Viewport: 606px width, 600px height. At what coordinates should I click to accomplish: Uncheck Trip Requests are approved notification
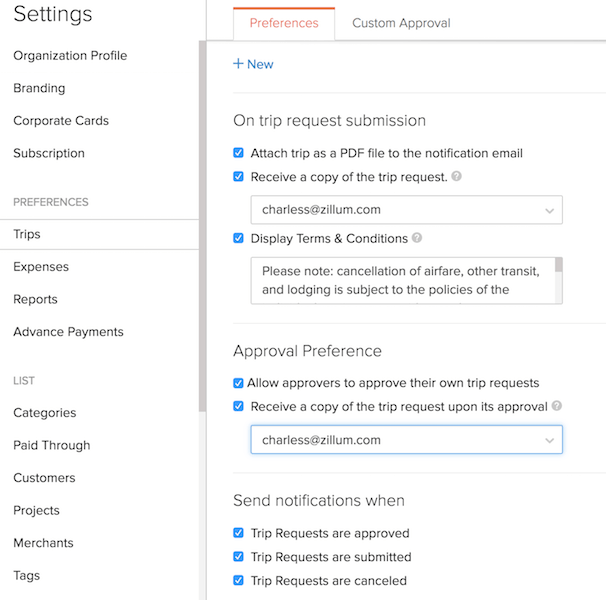coord(238,533)
